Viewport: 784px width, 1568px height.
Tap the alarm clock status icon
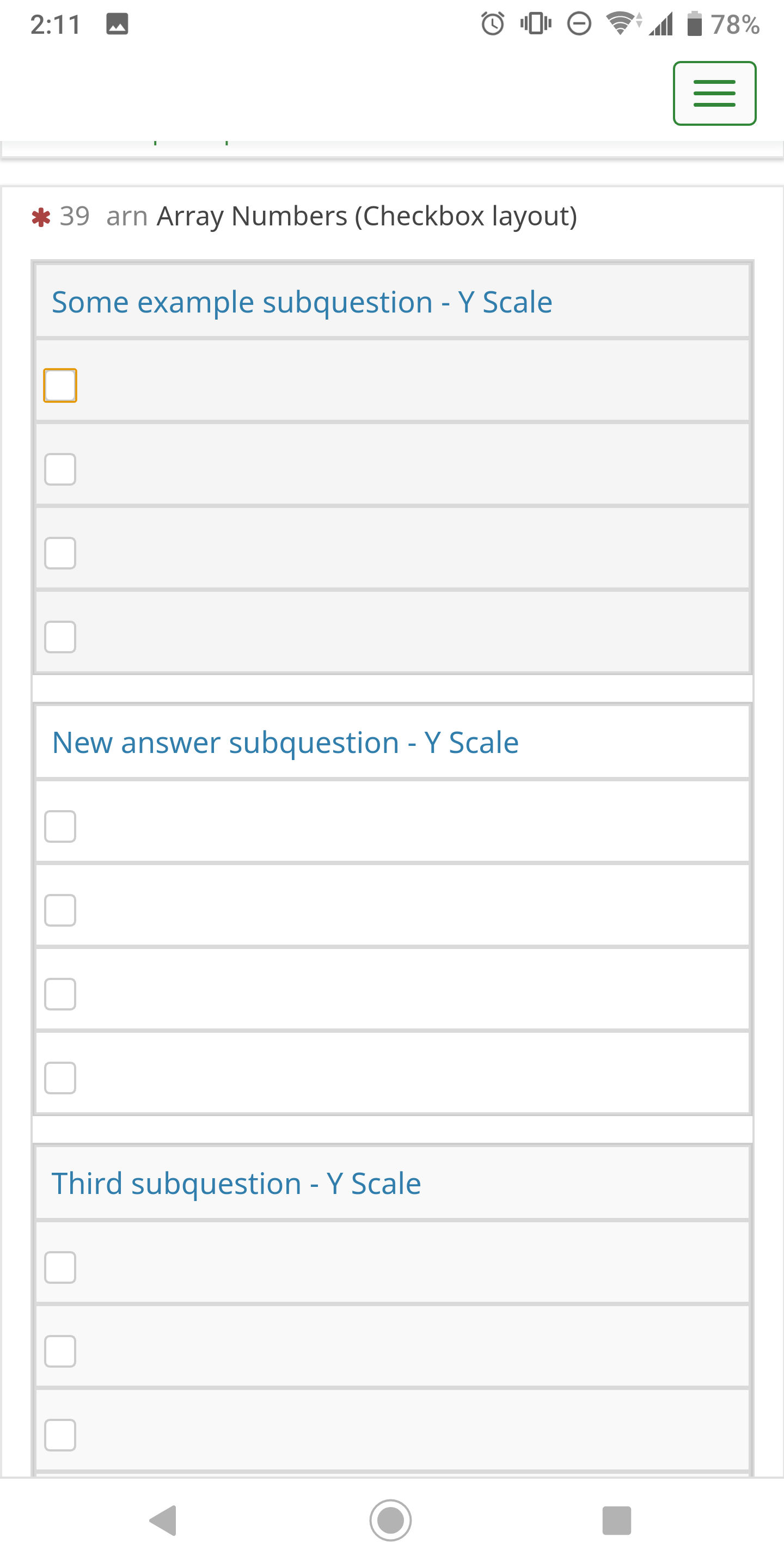tap(492, 24)
